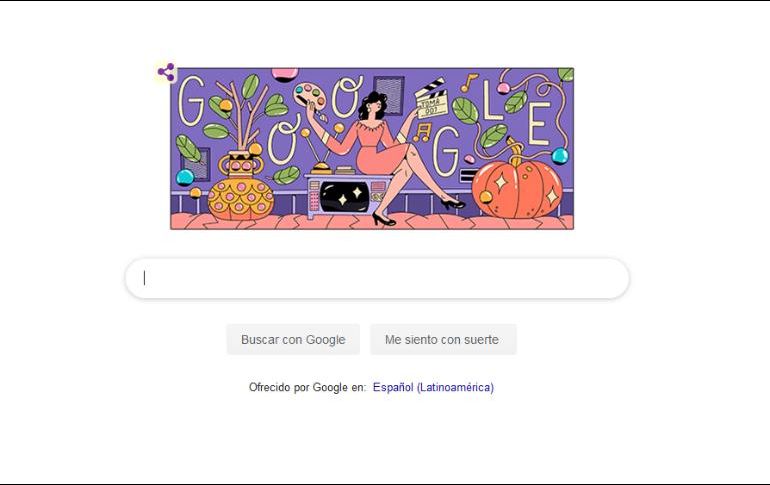Click the single music note above letter L
Screen dimensions: 770x485
[468, 83]
